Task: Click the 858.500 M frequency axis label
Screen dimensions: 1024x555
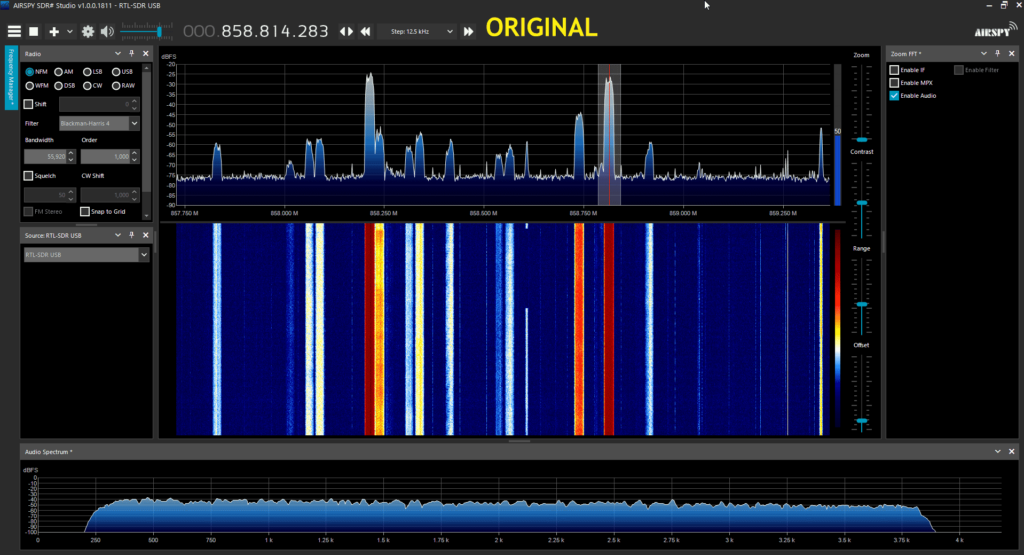Action: point(483,213)
